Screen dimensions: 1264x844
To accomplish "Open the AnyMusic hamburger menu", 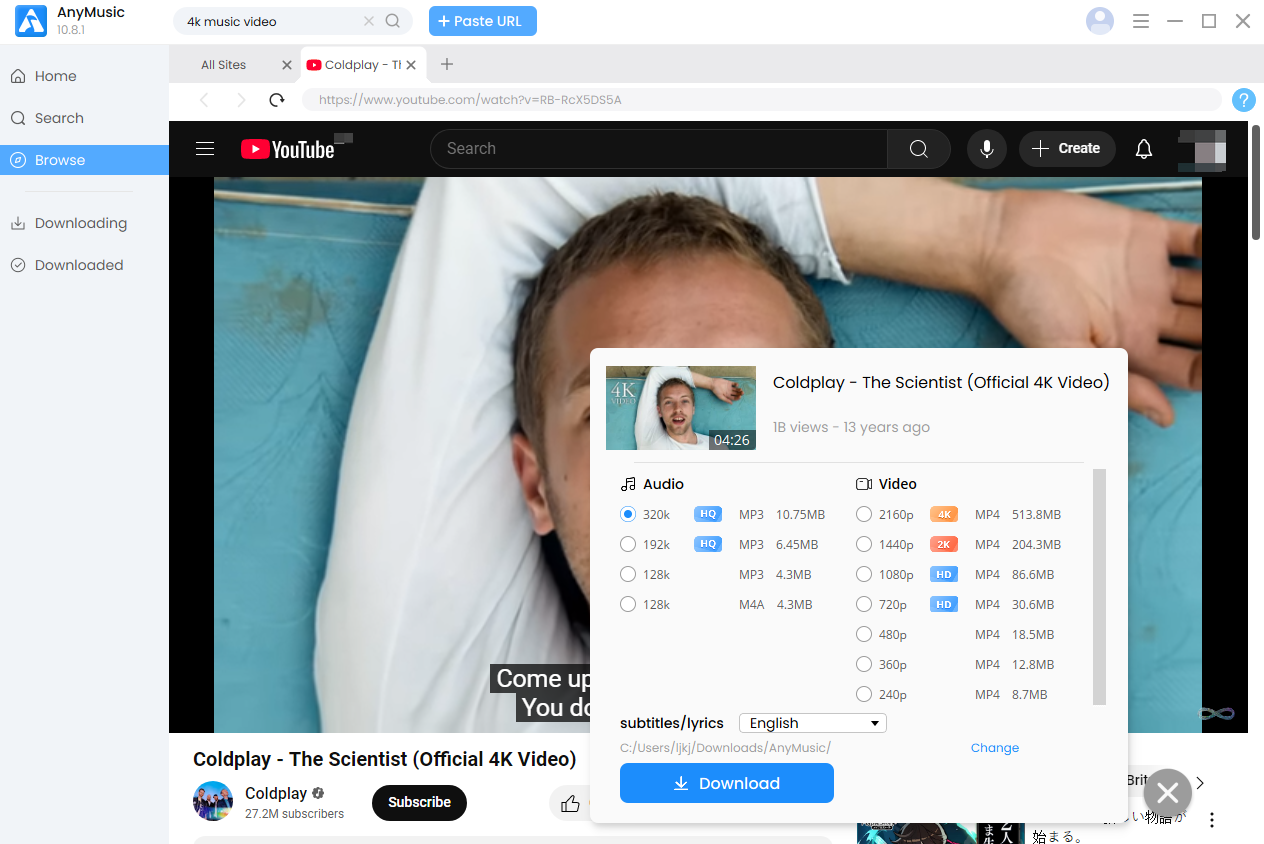I will pos(1141,21).
